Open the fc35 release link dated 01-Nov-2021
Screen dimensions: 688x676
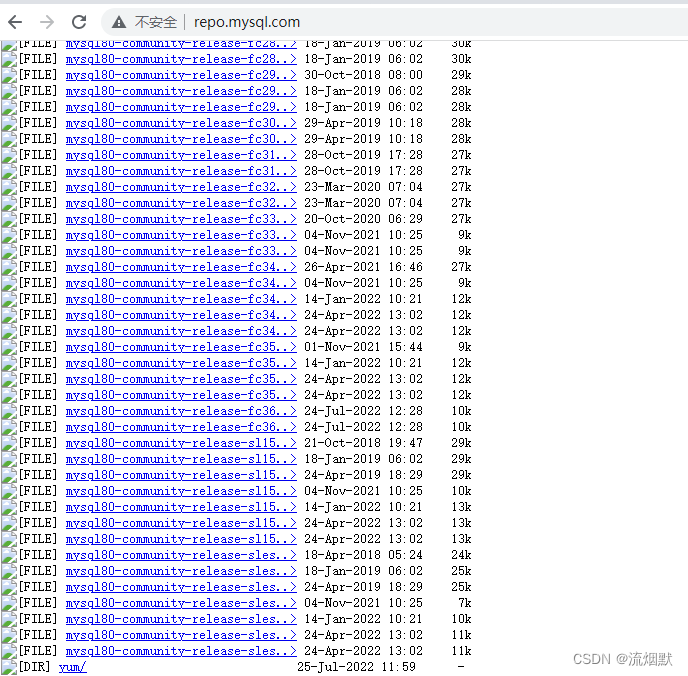point(181,347)
